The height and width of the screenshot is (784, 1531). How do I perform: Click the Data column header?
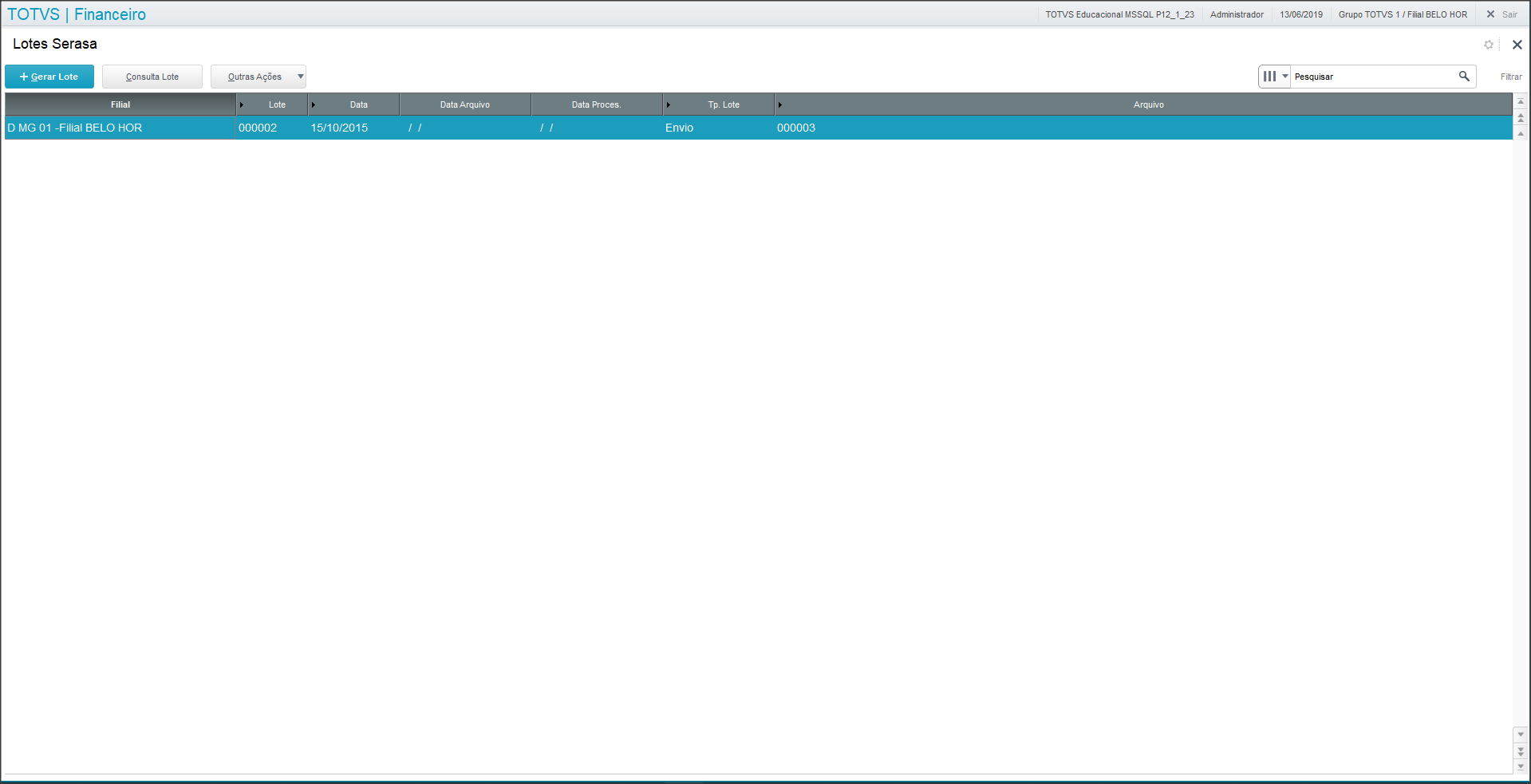click(x=354, y=104)
